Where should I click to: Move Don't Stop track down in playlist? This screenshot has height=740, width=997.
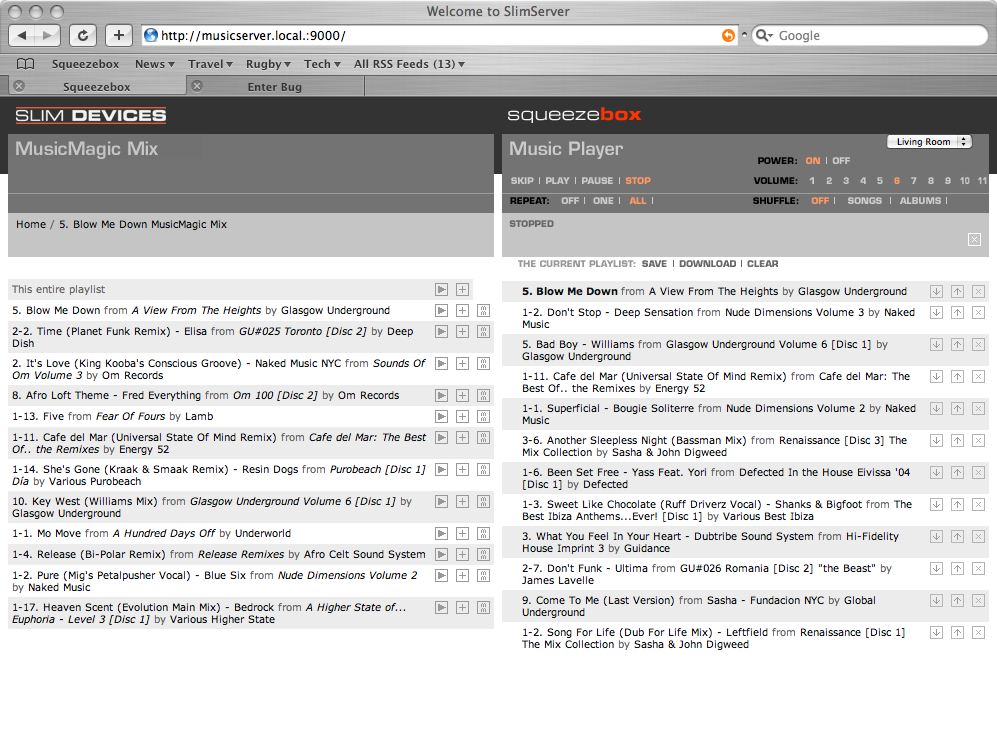click(936, 313)
